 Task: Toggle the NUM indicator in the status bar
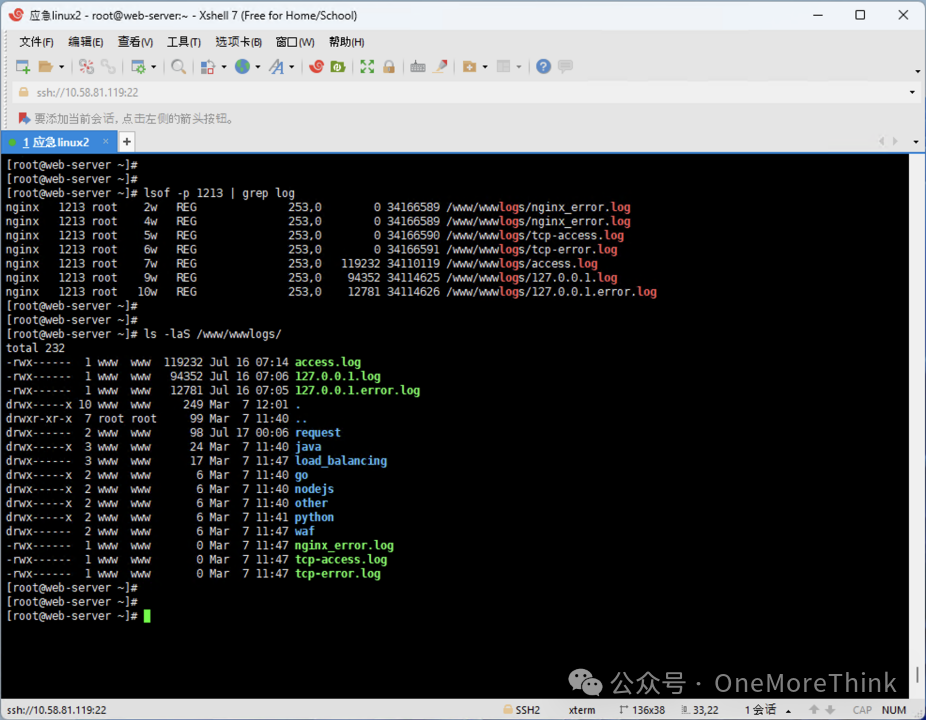[893, 710]
